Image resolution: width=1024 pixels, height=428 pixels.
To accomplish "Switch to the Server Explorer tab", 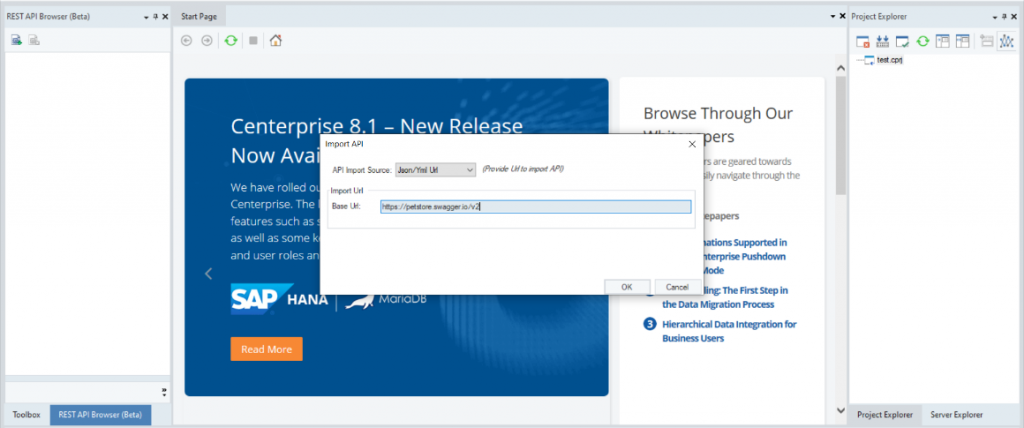I will [956, 414].
